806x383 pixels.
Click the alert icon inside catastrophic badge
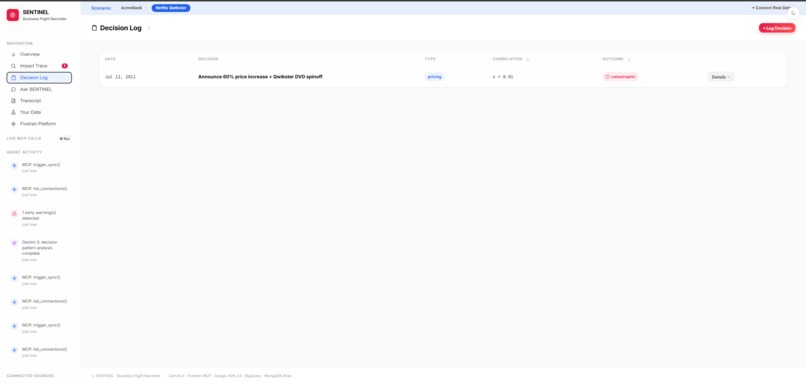(608, 77)
